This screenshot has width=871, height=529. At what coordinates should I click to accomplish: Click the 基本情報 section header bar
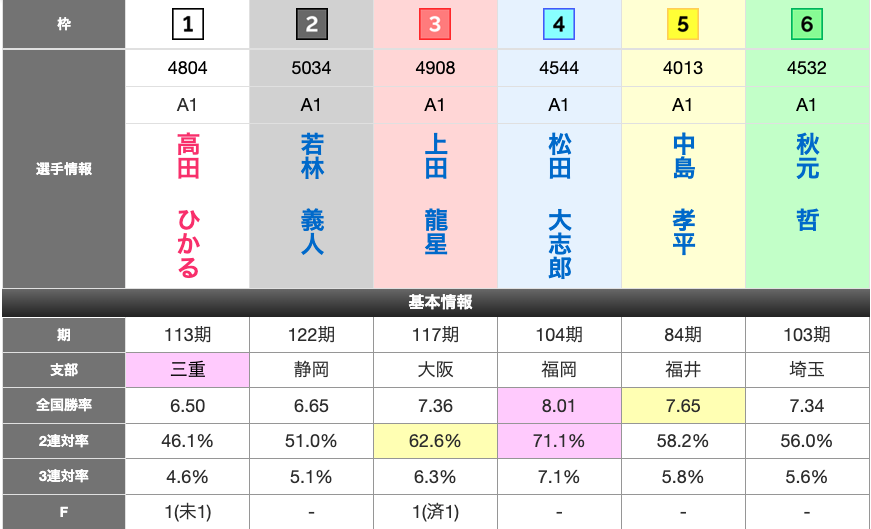point(435,302)
